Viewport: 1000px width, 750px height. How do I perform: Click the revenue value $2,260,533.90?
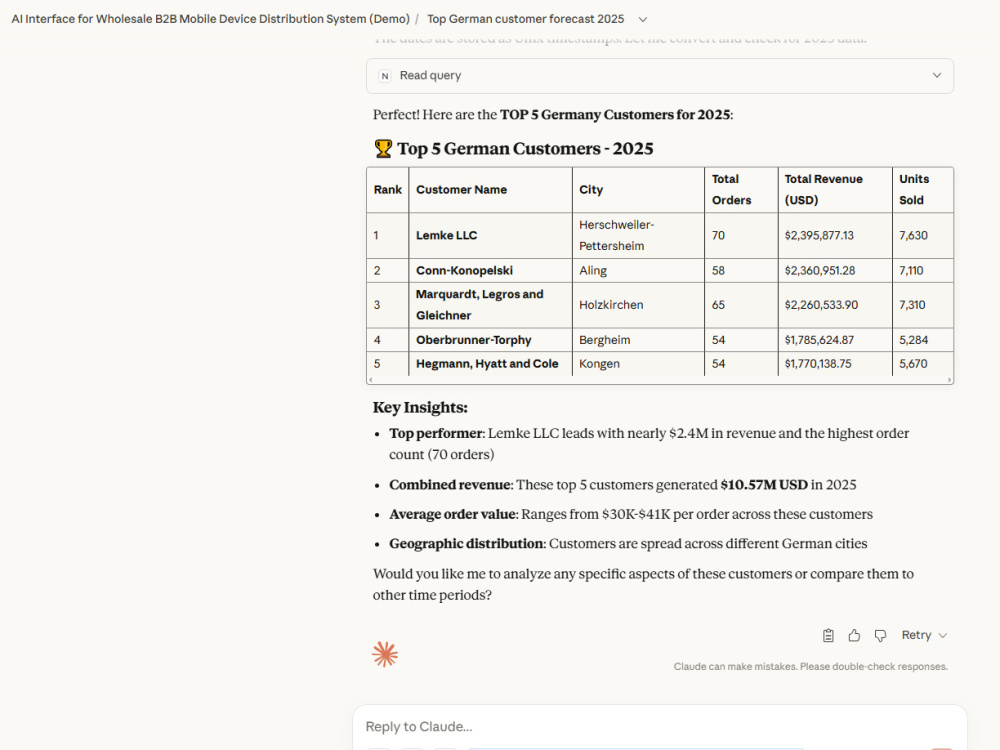[821, 305]
